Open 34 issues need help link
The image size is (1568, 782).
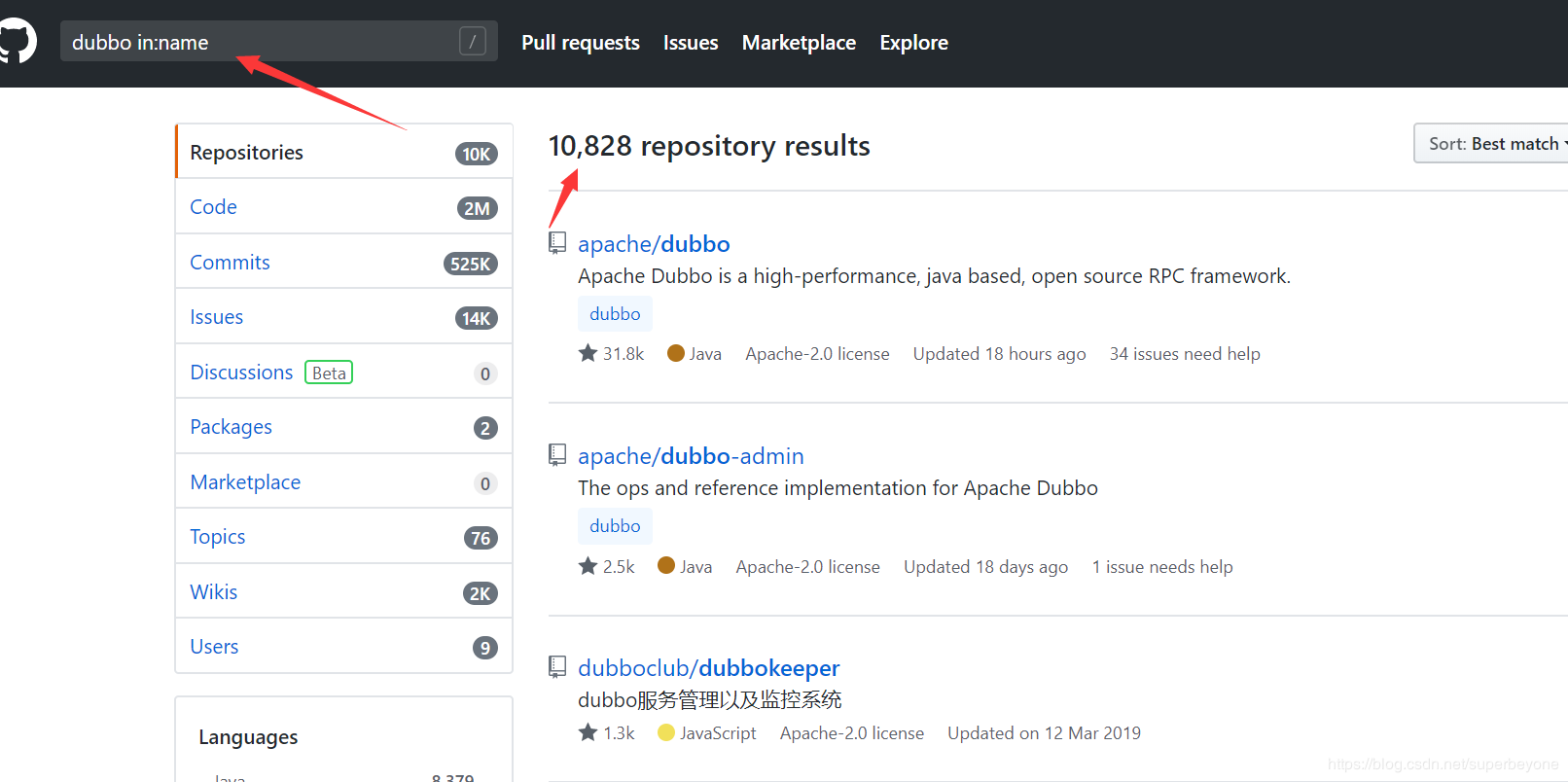tap(1185, 354)
